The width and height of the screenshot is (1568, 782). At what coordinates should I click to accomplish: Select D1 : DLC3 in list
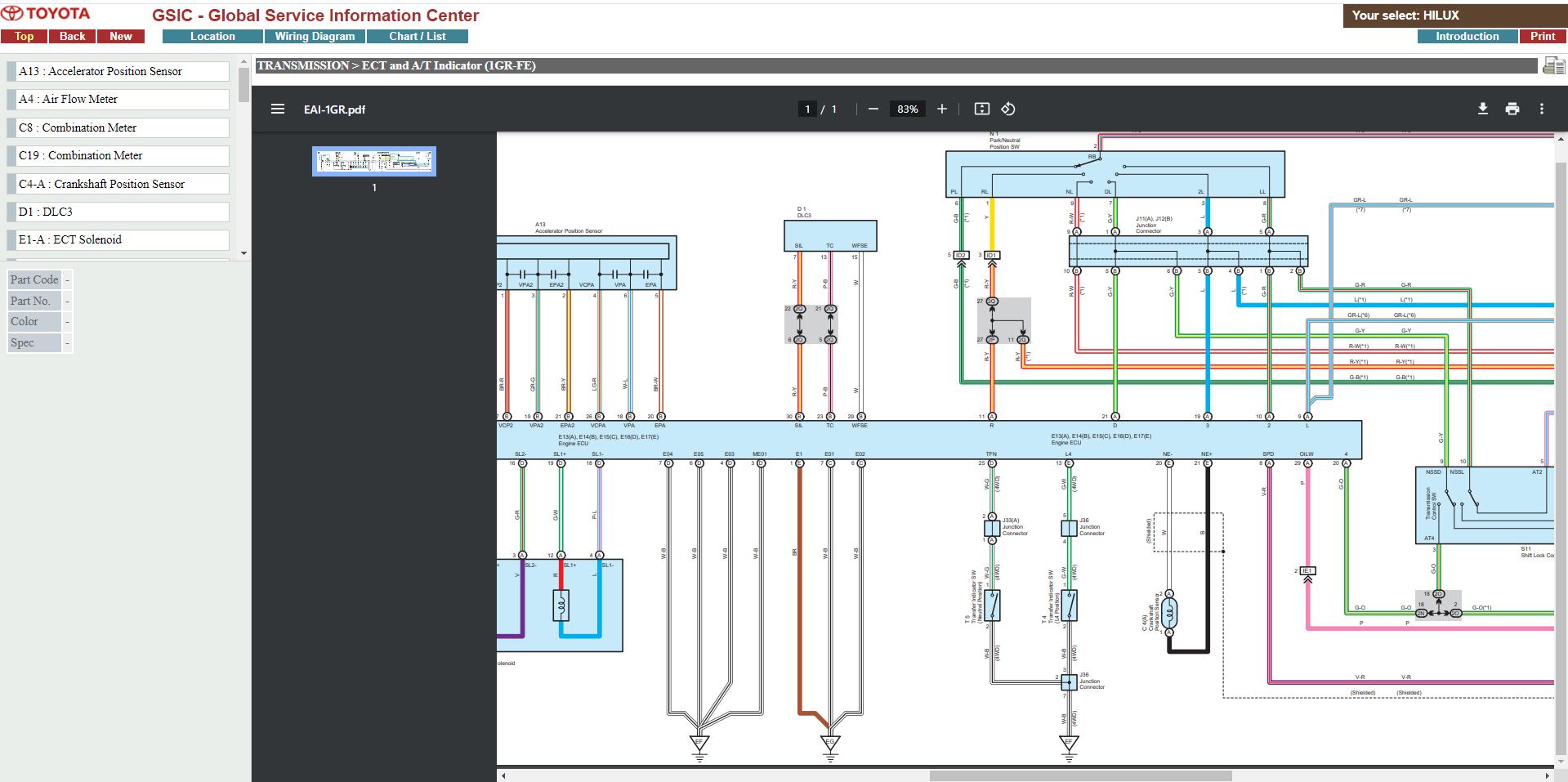pyautogui.click(x=119, y=212)
